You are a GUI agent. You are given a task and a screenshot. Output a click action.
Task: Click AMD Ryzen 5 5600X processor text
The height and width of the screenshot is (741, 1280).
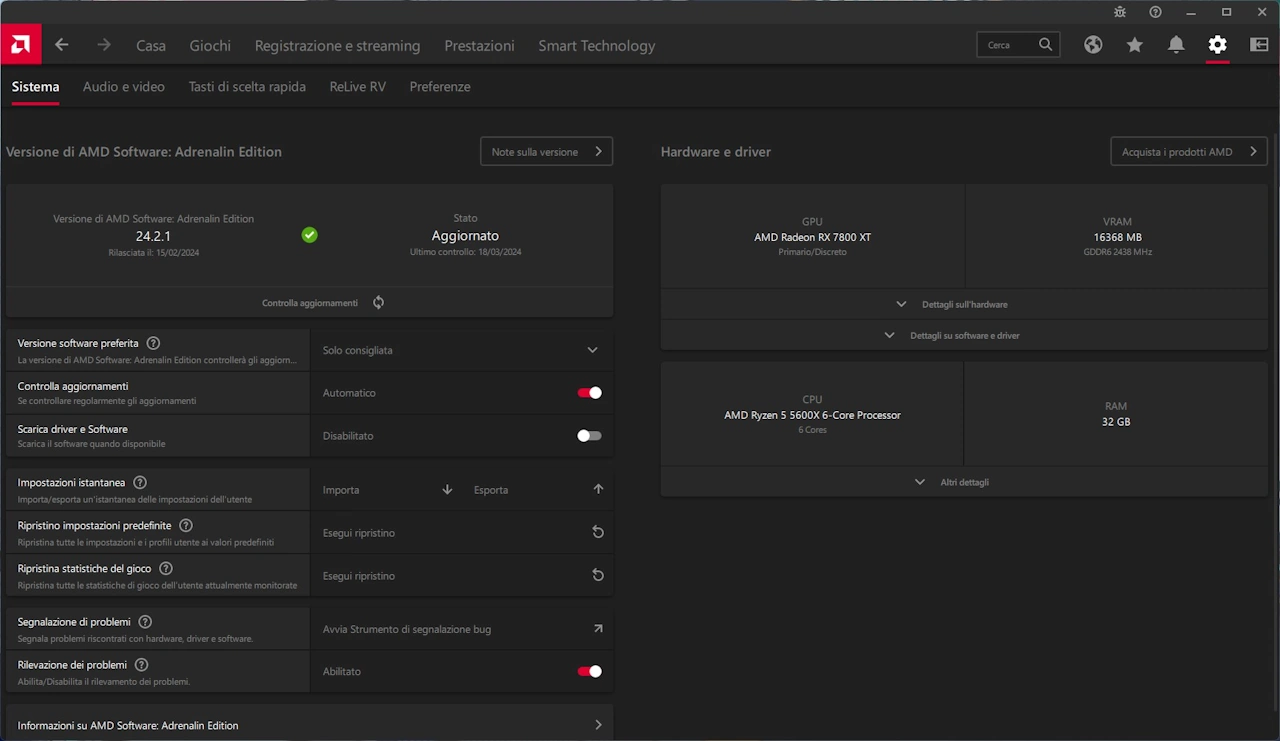[x=812, y=415]
